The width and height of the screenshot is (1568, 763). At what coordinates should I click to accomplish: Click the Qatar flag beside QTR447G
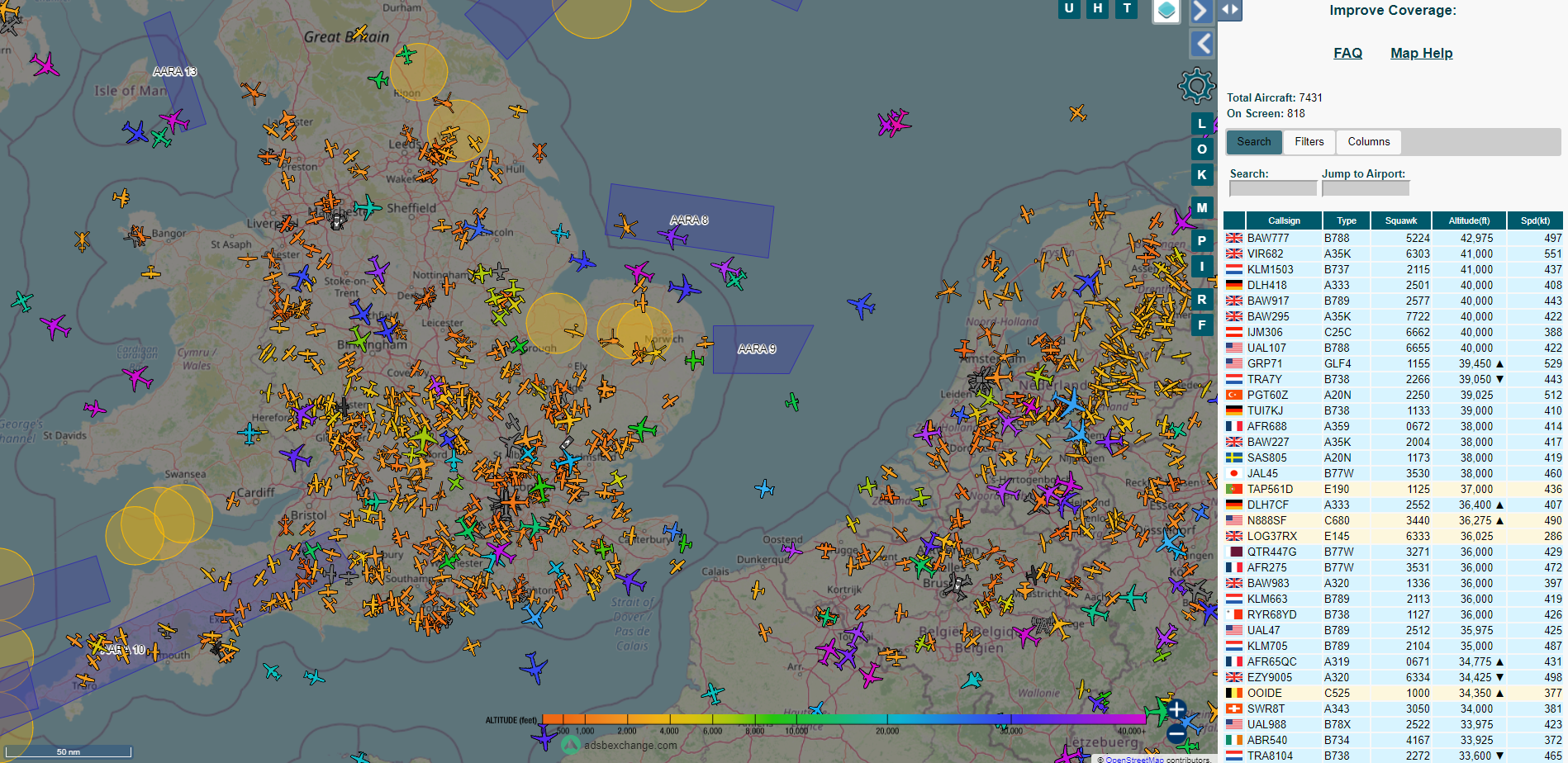(x=1234, y=552)
